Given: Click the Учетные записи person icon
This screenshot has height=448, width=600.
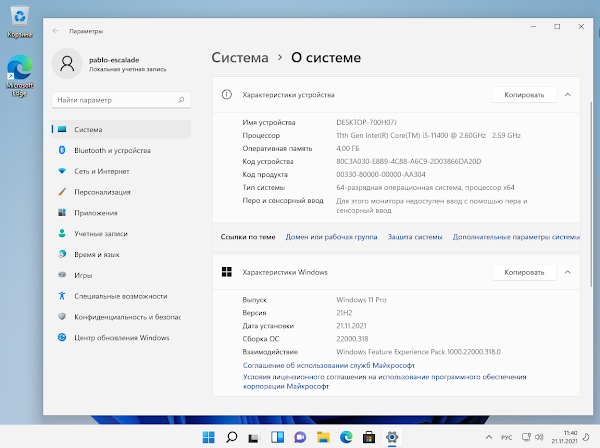Looking at the screenshot, I should coord(62,233).
